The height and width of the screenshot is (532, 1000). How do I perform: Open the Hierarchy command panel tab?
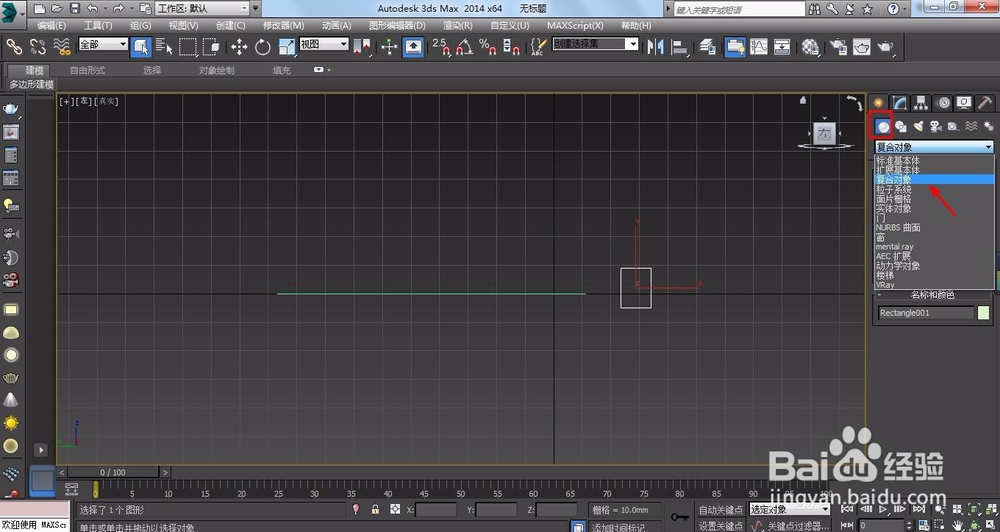(921, 103)
